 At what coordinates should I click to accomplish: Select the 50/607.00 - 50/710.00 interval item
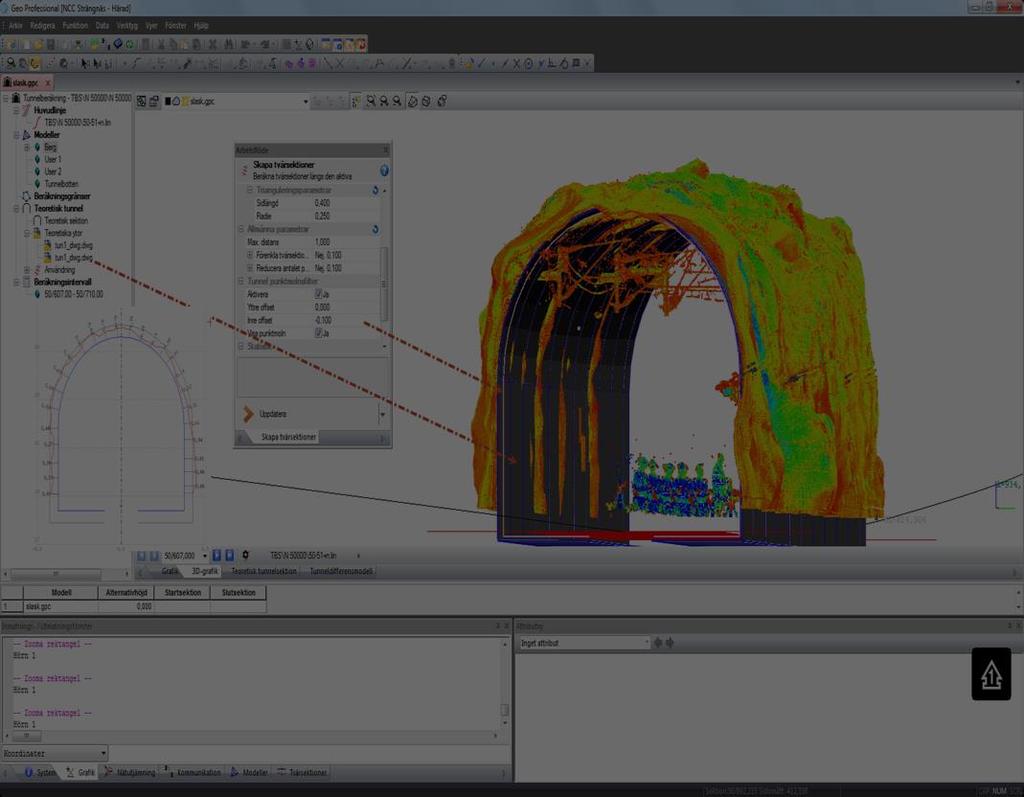click(73, 295)
